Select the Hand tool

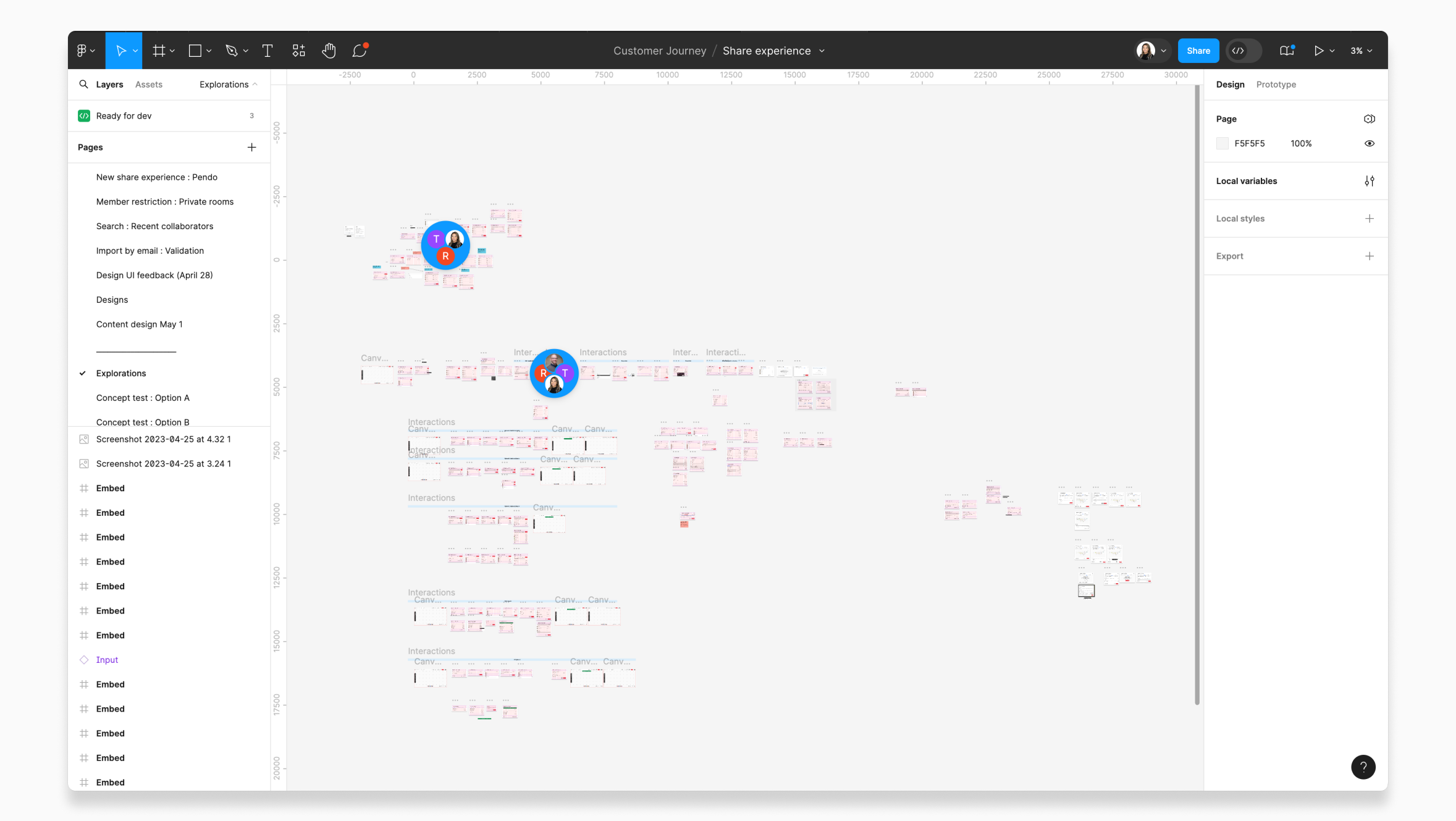pyautogui.click(x=329, y=51)
